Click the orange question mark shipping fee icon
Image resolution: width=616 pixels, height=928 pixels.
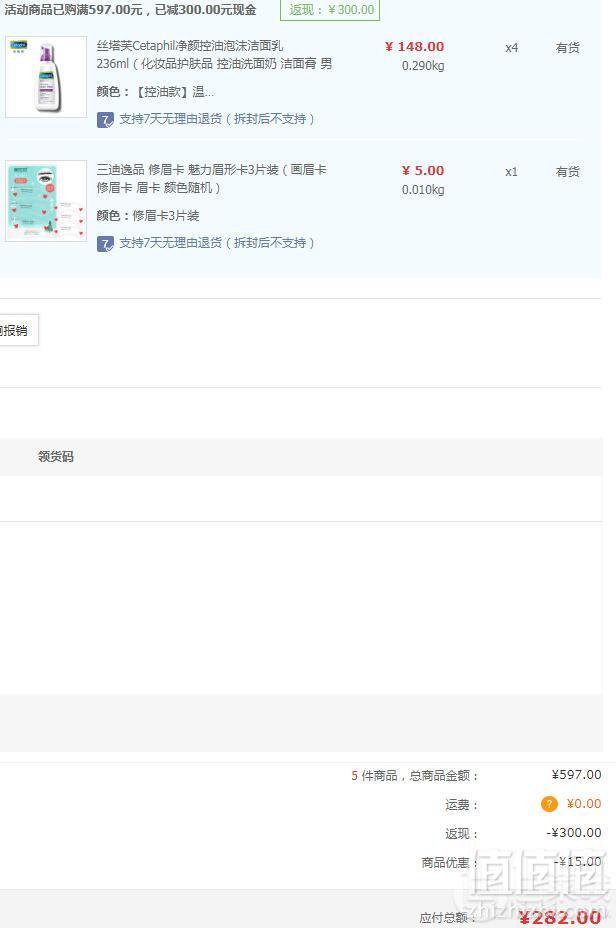coord(549,804)
